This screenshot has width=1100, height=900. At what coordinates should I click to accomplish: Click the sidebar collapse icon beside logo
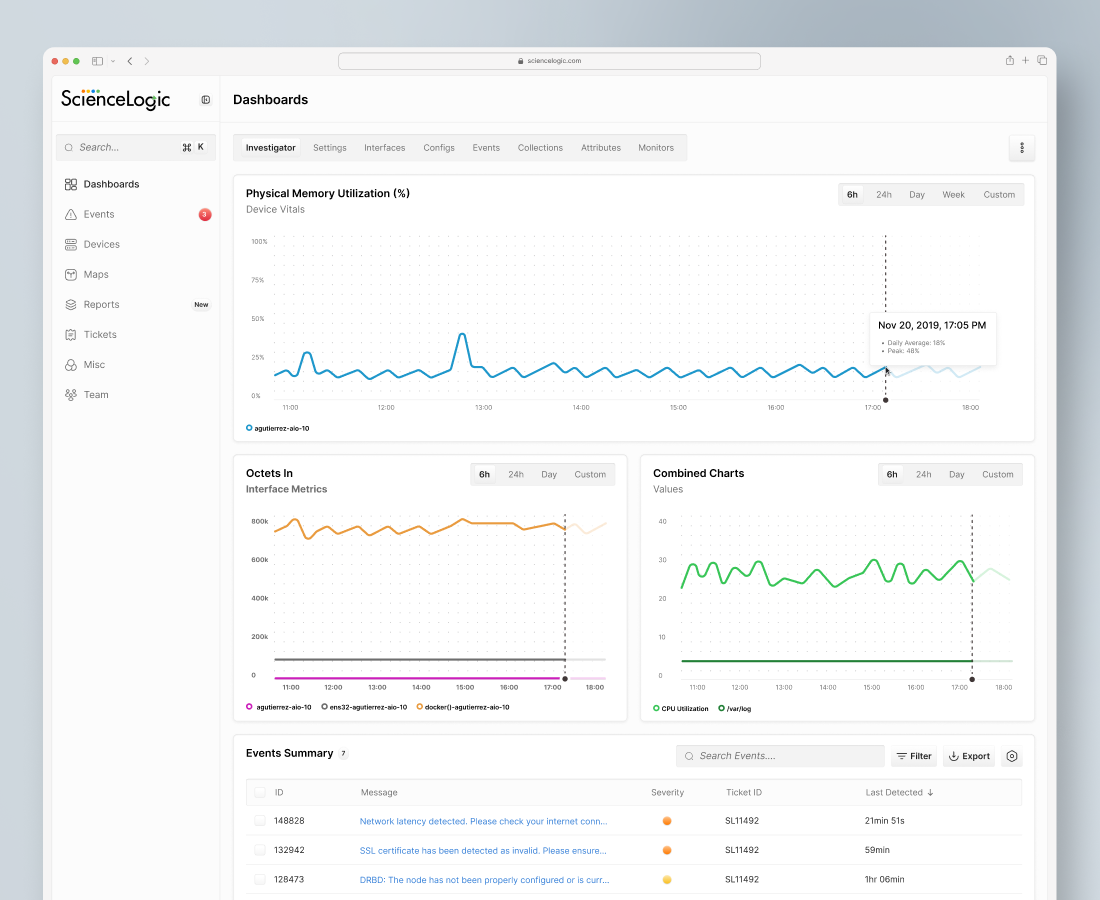pos(206,100)
